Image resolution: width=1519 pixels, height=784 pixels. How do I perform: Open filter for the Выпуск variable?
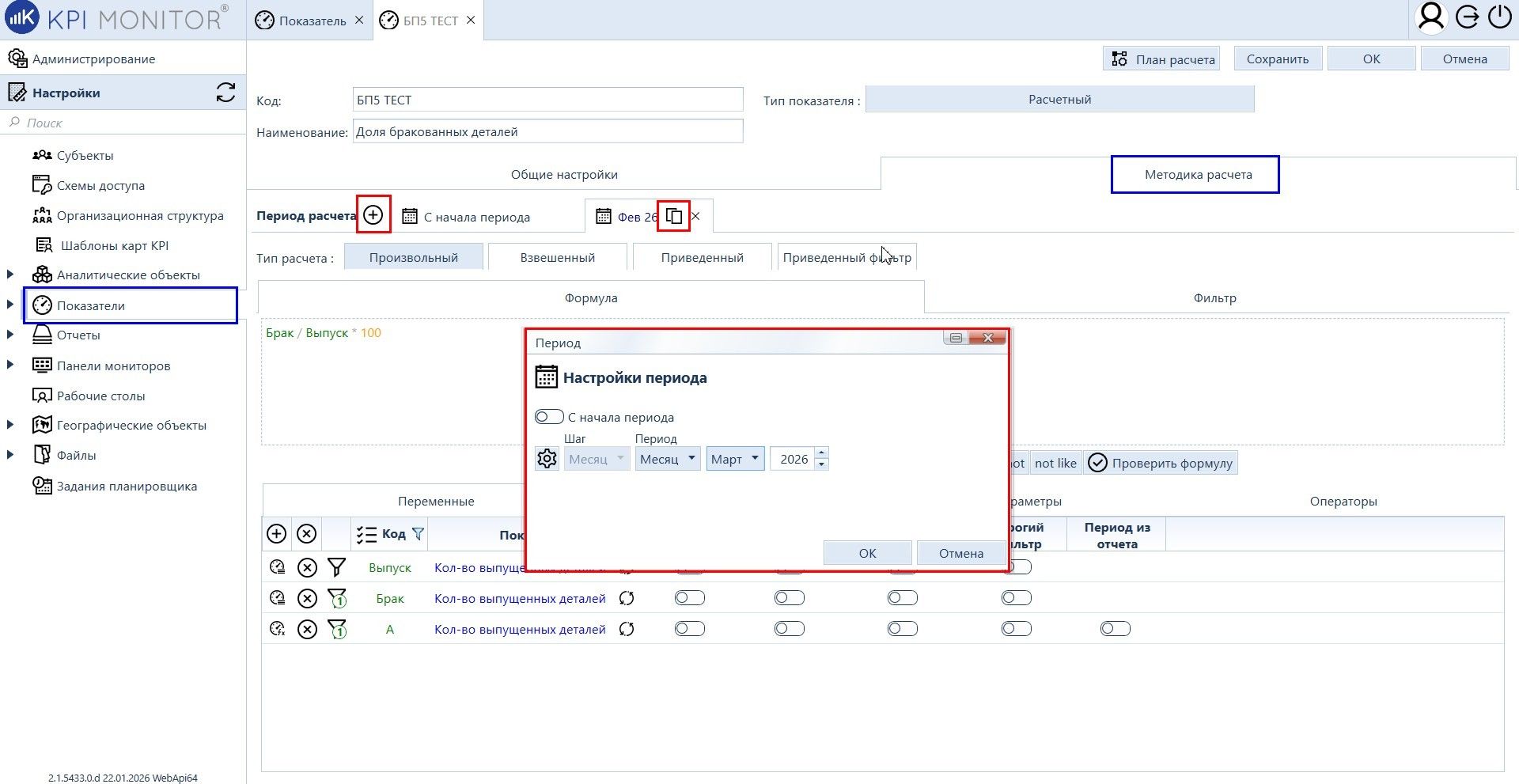pos(337,567)
